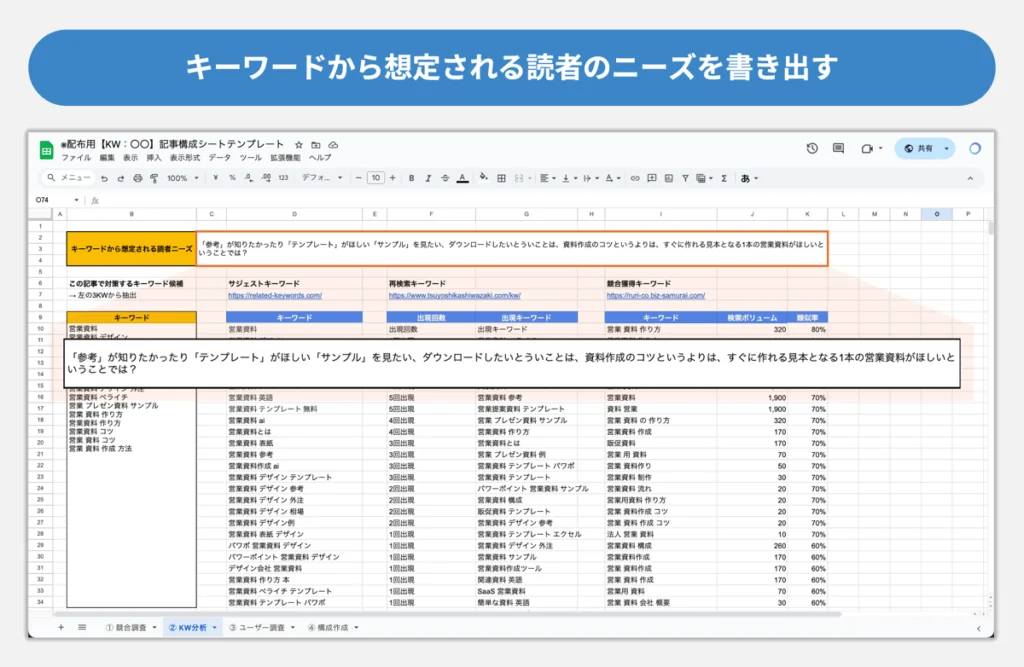Toggle strikethrough formatting
Screen dimensions: 1024x667
click(x=445, y=178)
